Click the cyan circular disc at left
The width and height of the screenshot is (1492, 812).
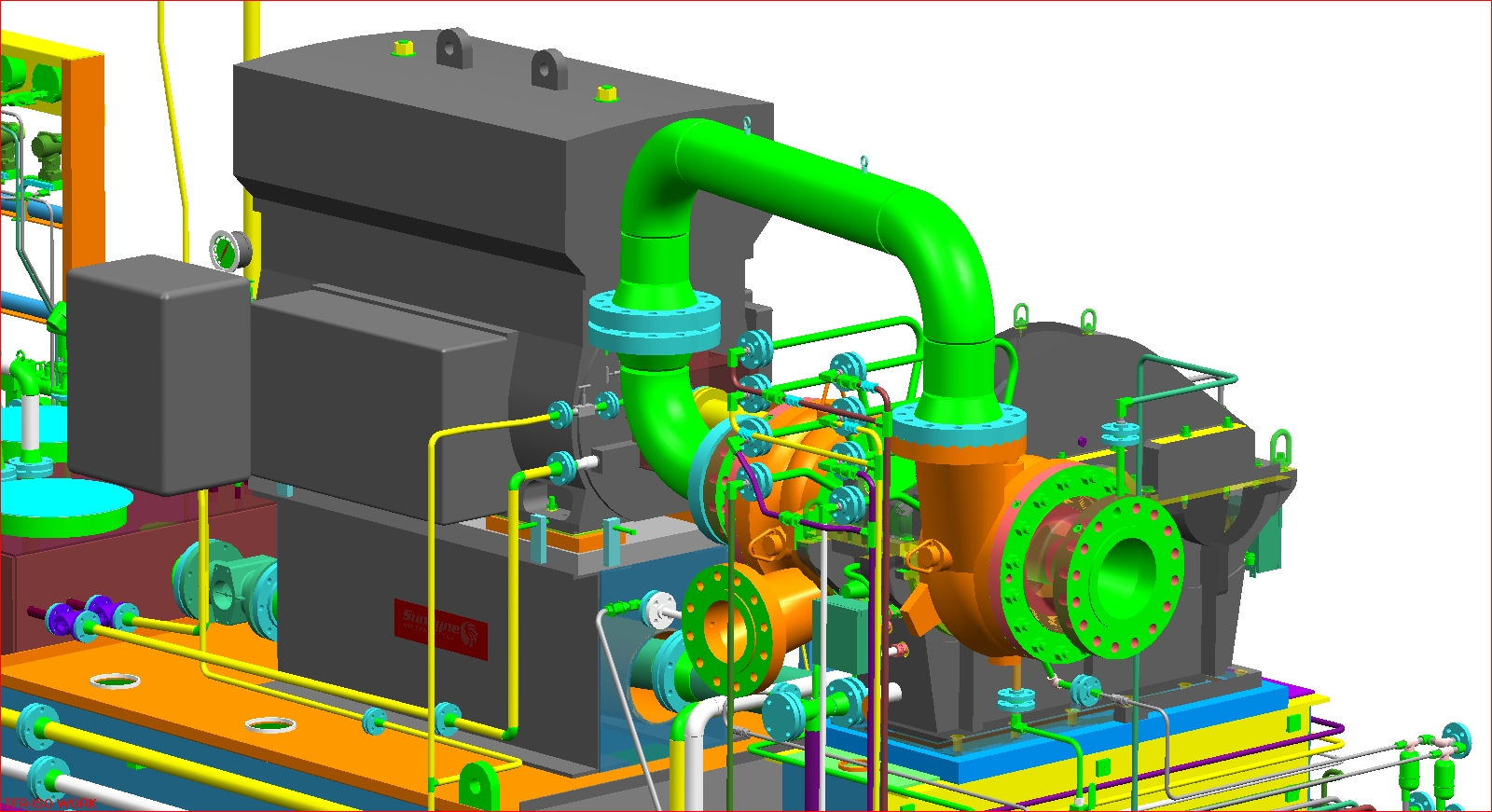tap(63, 504)
